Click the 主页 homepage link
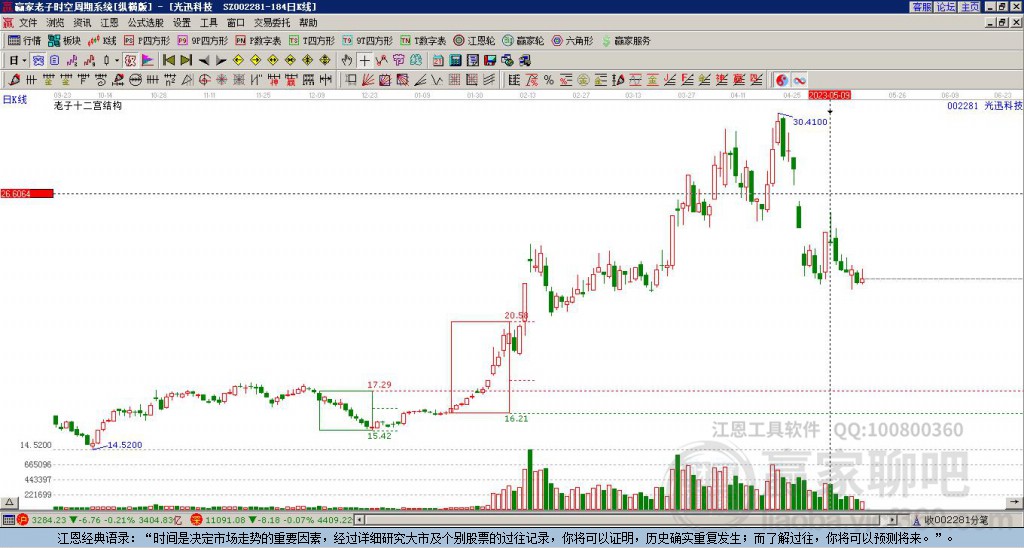This screenshot has width=1024, height=548. click(970, 7)
